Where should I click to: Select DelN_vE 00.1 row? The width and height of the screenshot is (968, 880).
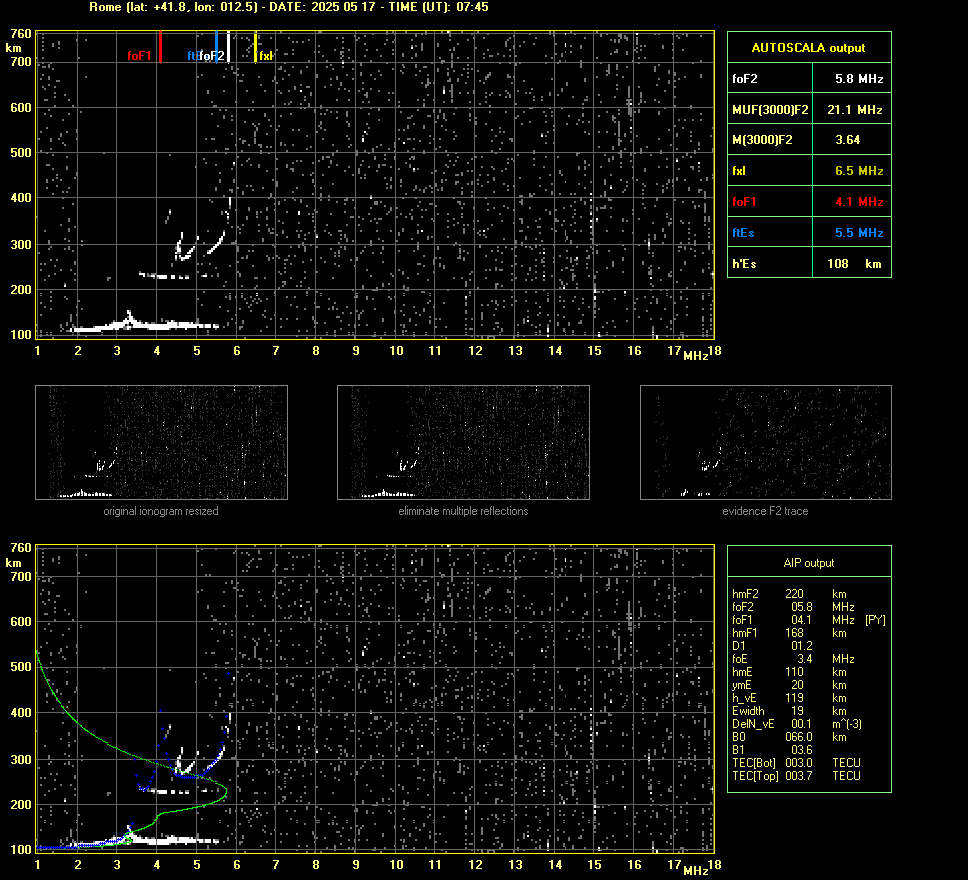coord(797,723)
